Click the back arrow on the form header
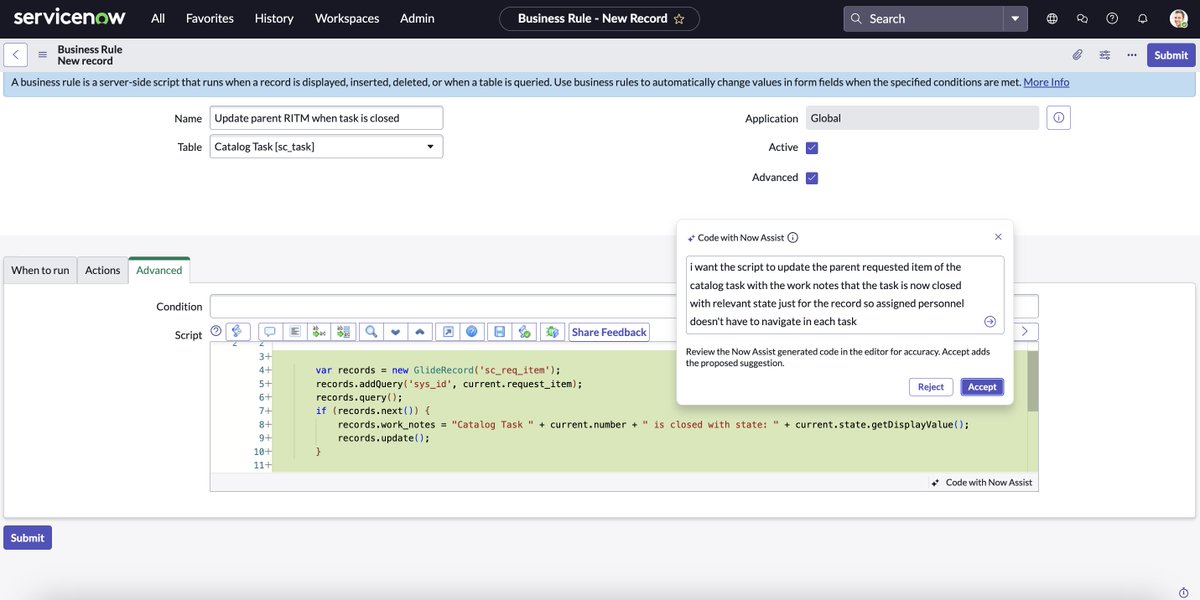The height and width of the screenshot is (600, 1200). pyautogui.click(x=16, y=55)
